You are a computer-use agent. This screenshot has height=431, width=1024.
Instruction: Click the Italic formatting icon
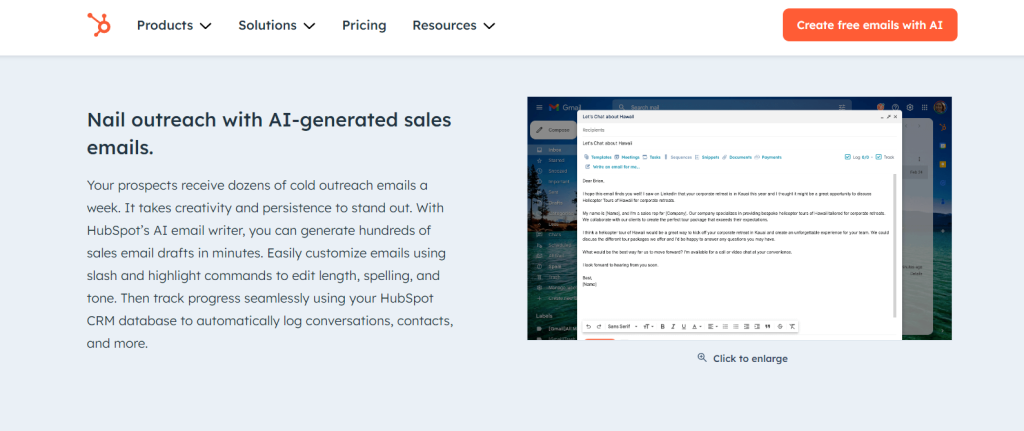pos(675,326)
